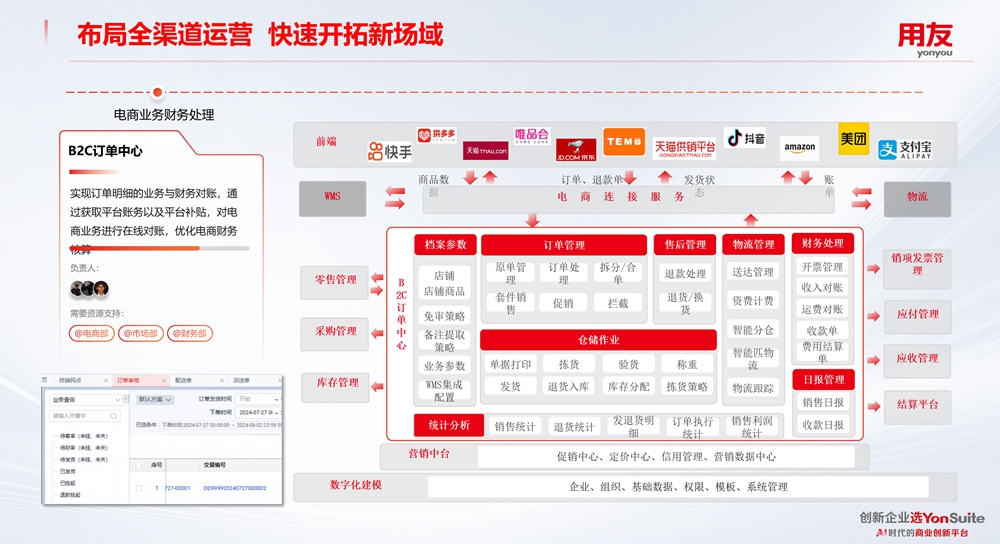The width and height of the screenshot is (1000, 544).
Task: Click the 免审策略 cell
Action: click(x=445, y=316)
